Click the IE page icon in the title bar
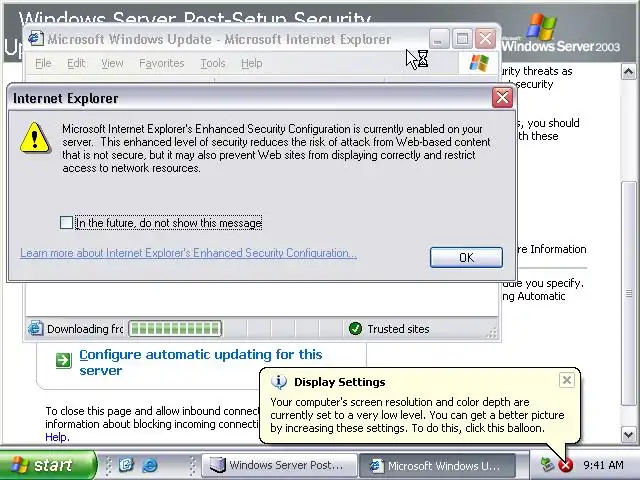The width and height of the screenshot is (640, 480). (36, 39)
